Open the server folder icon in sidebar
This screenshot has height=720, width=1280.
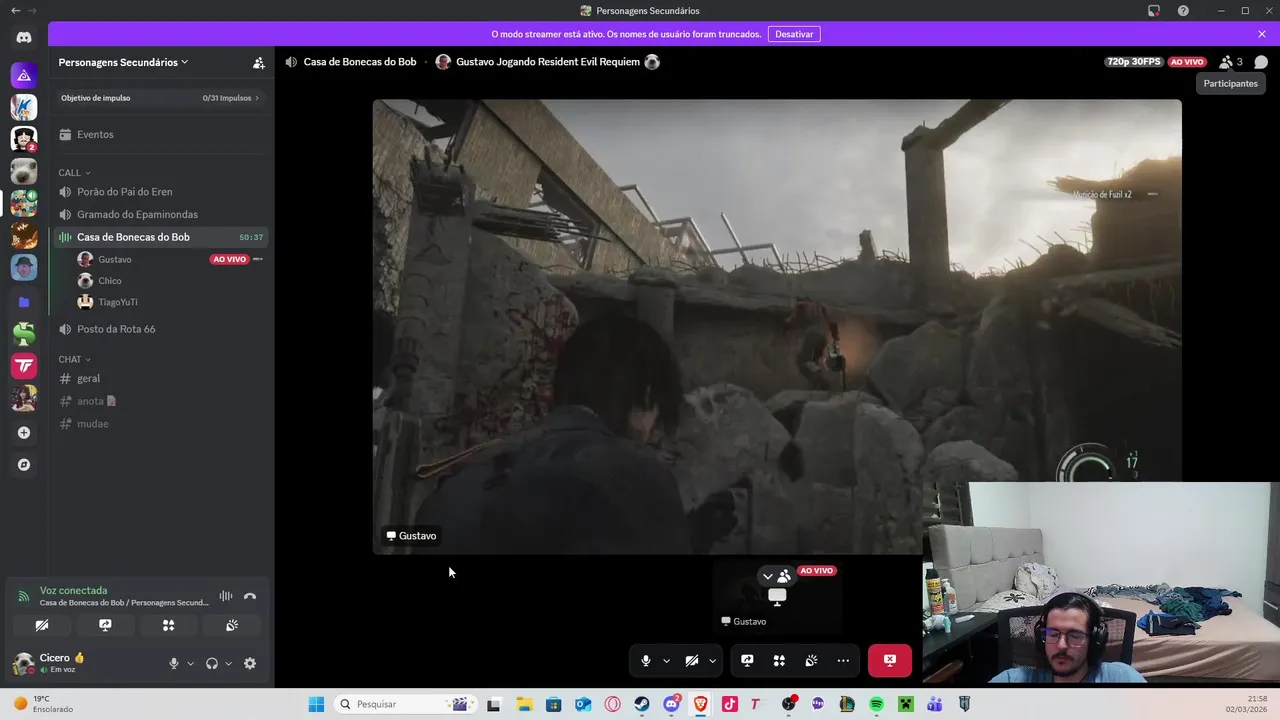[x=24, y=301]
